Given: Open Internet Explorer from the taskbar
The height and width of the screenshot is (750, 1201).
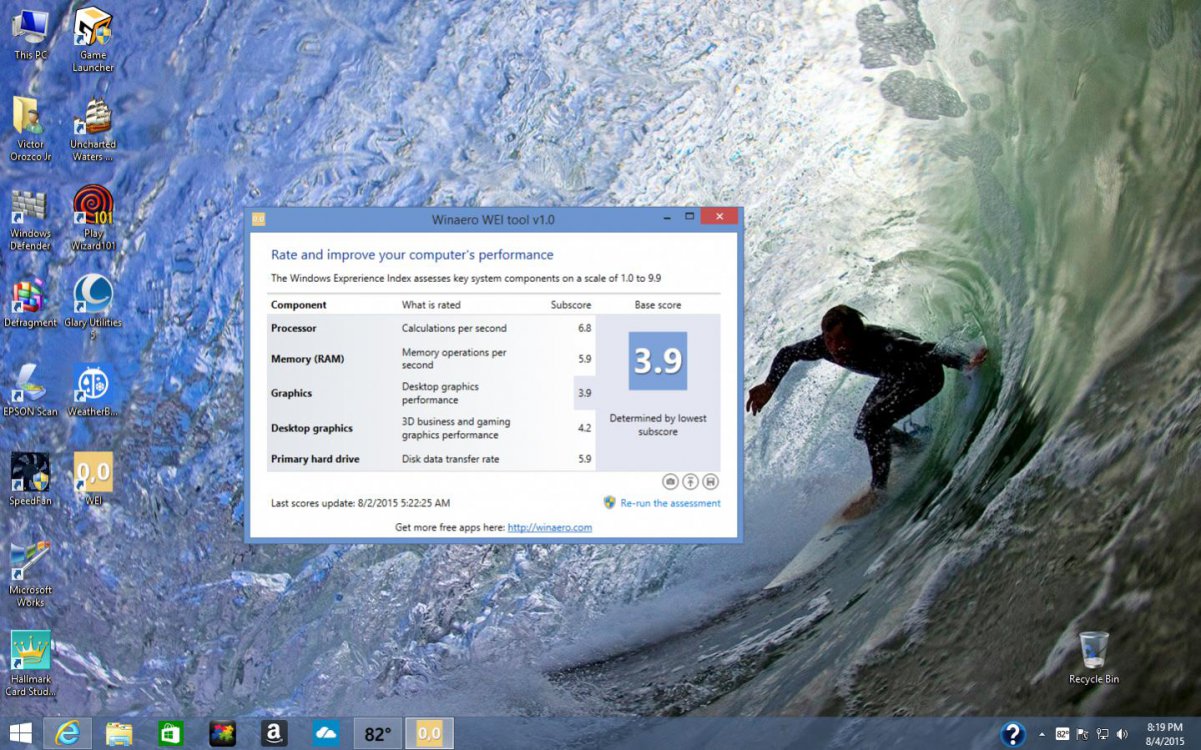Looking at the screenshot, I should pos(67,733).
